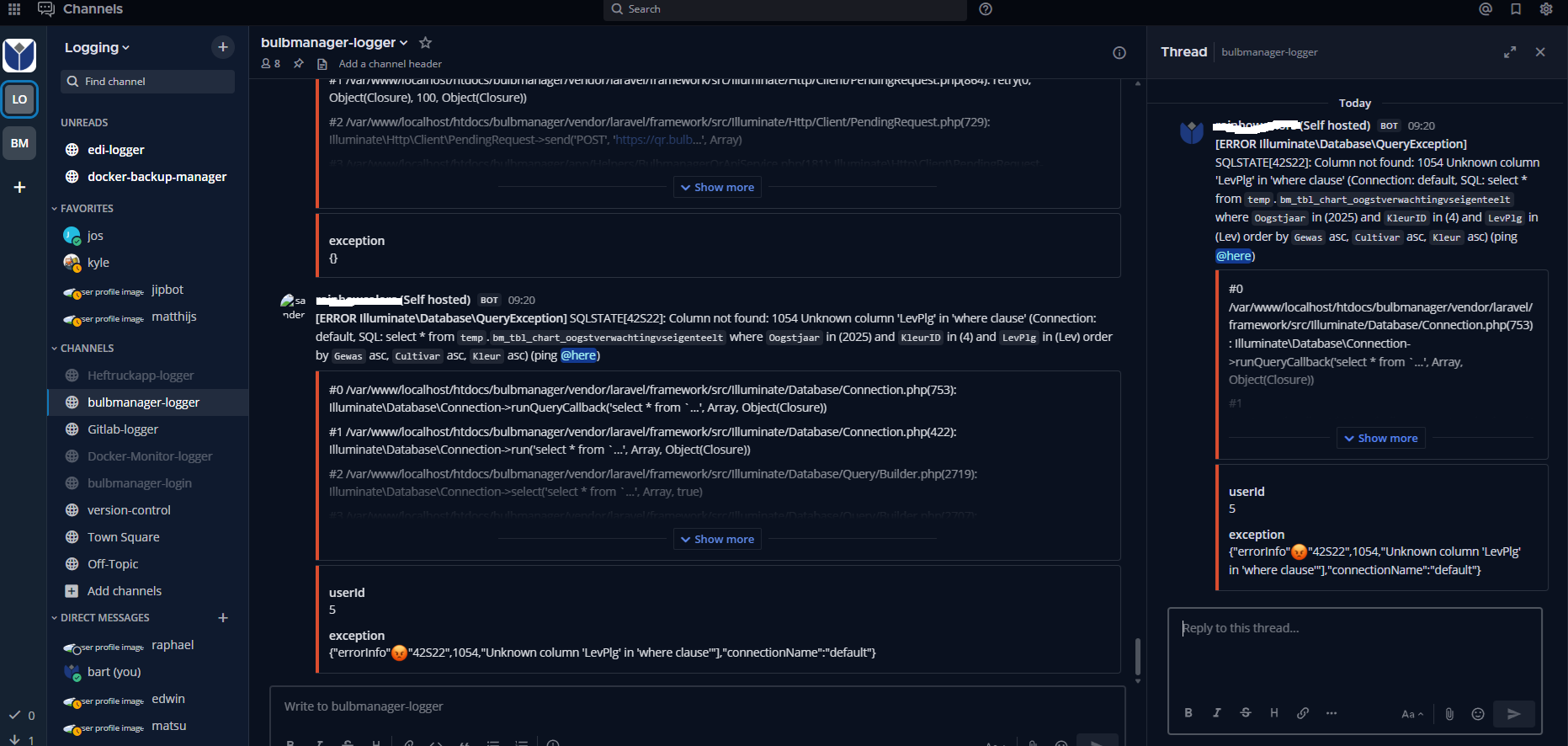Click Add channels in sidebar

point(124,591)
